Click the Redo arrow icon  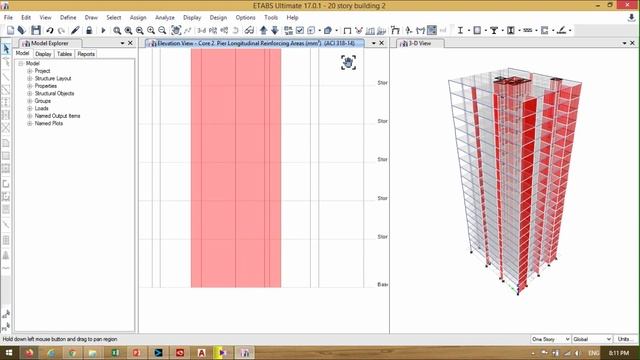61,30
